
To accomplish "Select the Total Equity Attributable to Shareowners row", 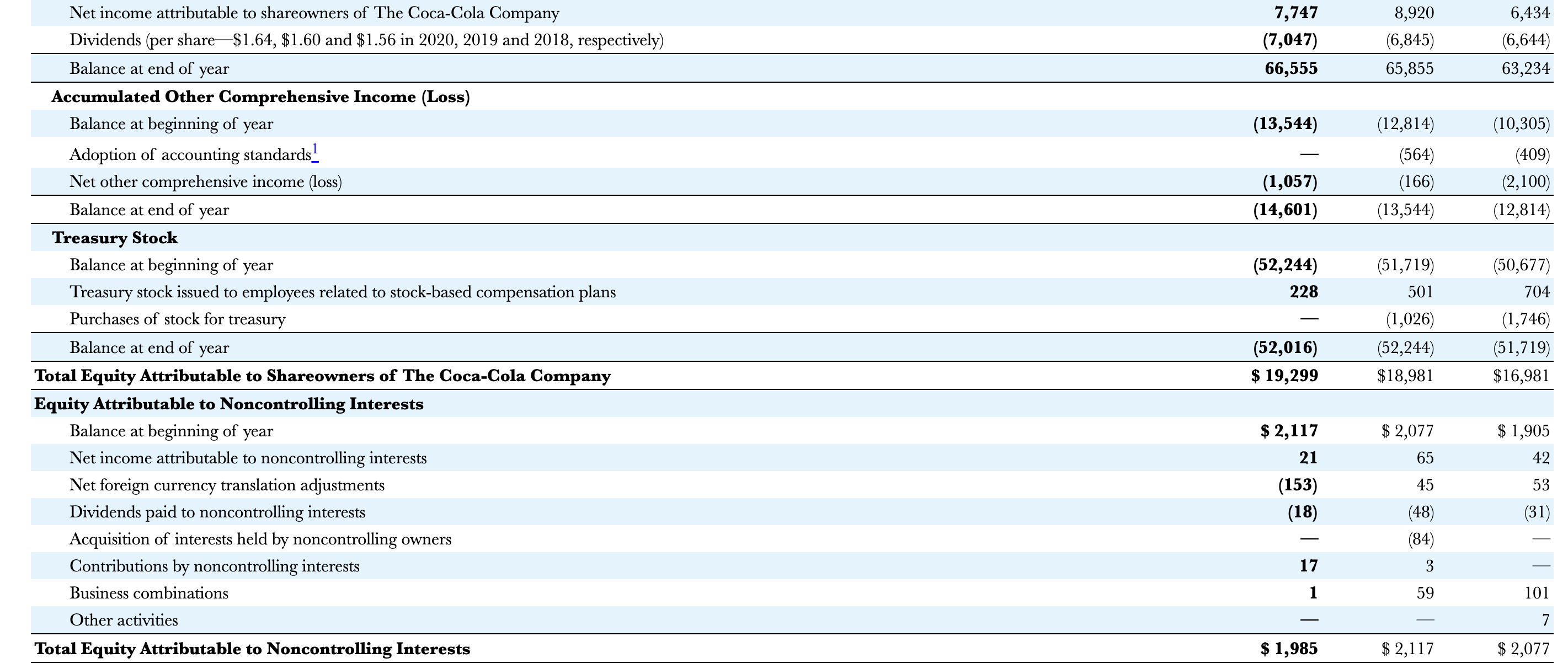I will point(322,376).
